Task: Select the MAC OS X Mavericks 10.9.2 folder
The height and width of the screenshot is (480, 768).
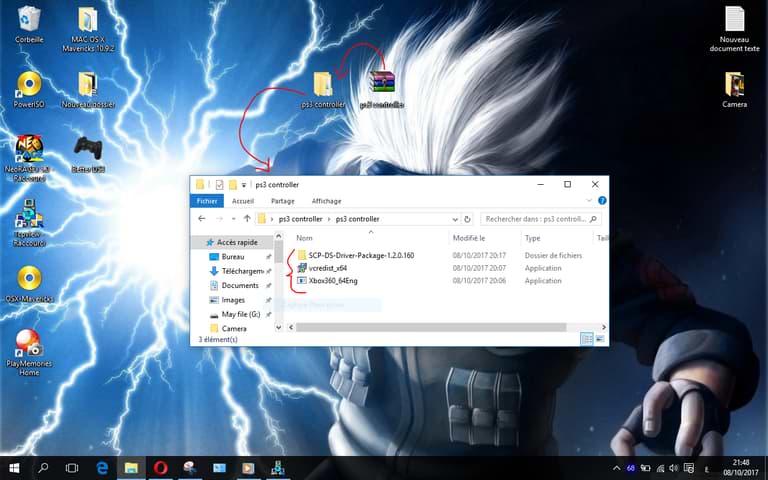Action: (x=88, y=29)
